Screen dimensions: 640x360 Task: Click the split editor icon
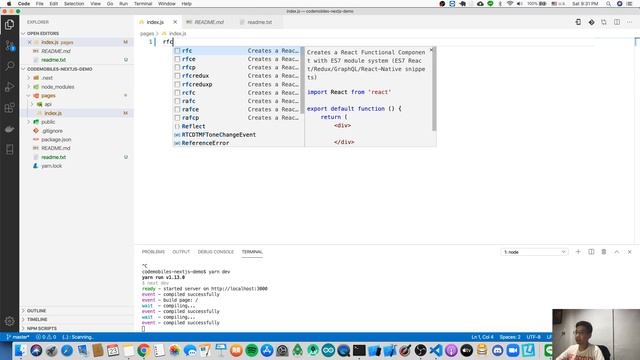coord(617,22)
